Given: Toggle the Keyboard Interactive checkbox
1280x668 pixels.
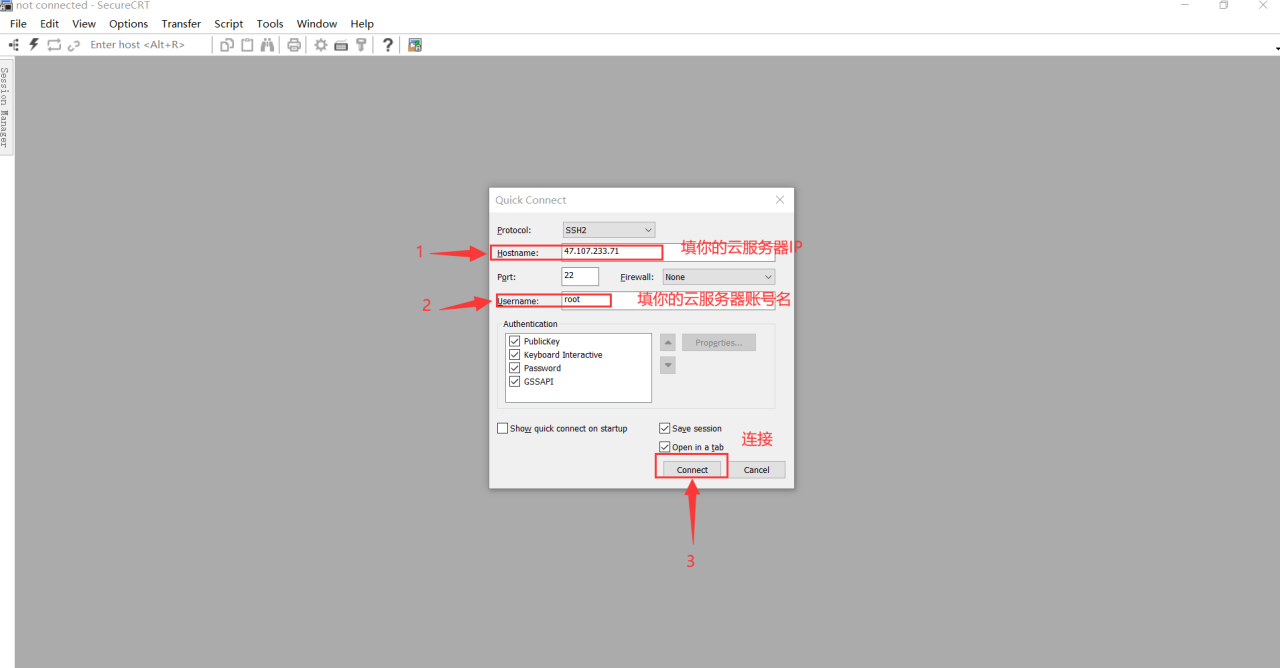Looking at the screenshot, I should [515, 354].
